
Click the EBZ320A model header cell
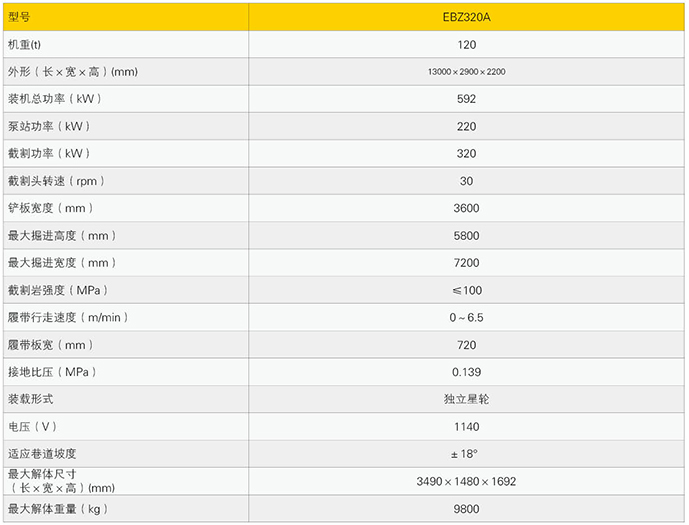pyautogui.click(x=466, y=16)
